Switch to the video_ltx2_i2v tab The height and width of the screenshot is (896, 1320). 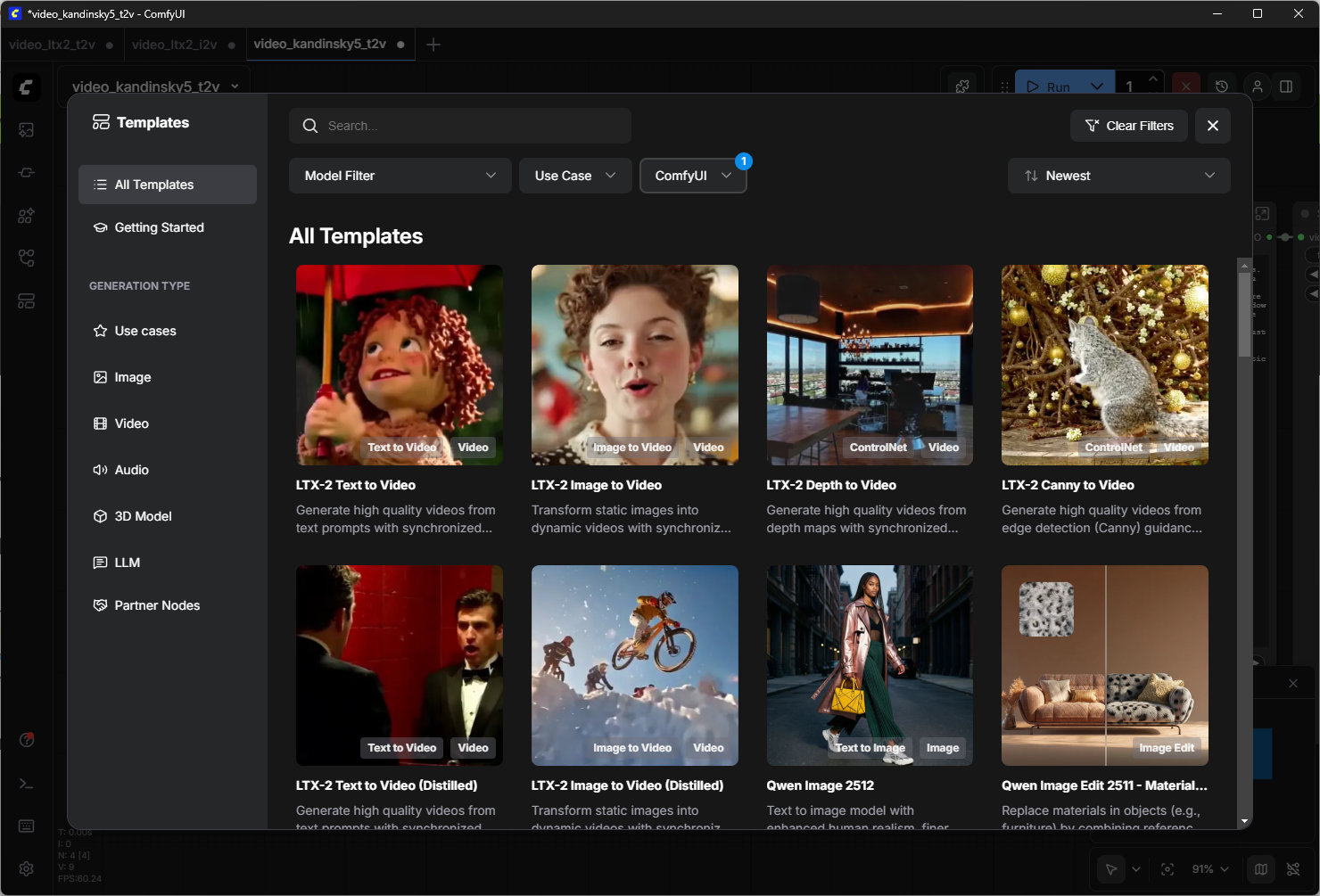(x=175, y=45)
